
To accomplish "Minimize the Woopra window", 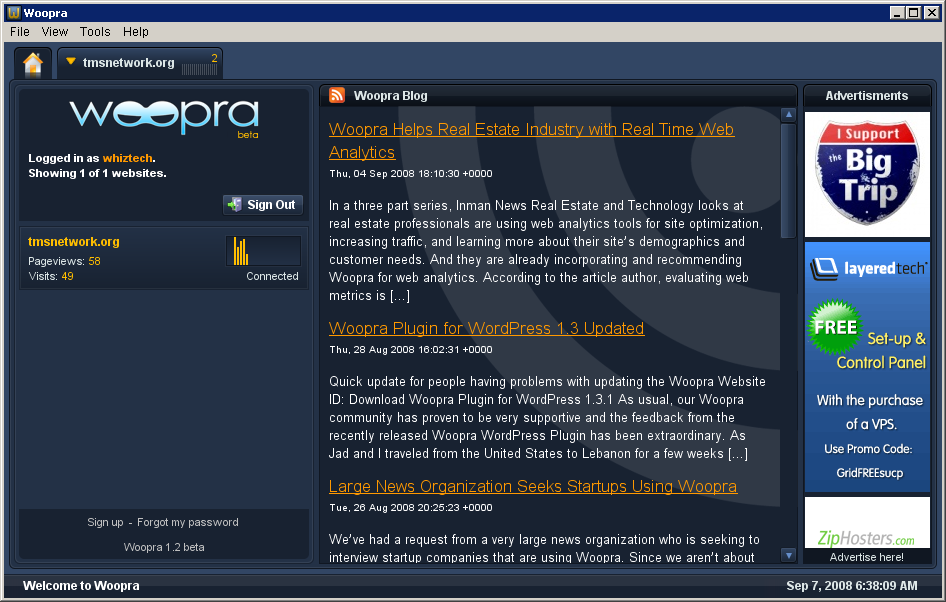I will pyautogui.click(x=897, y=12).
